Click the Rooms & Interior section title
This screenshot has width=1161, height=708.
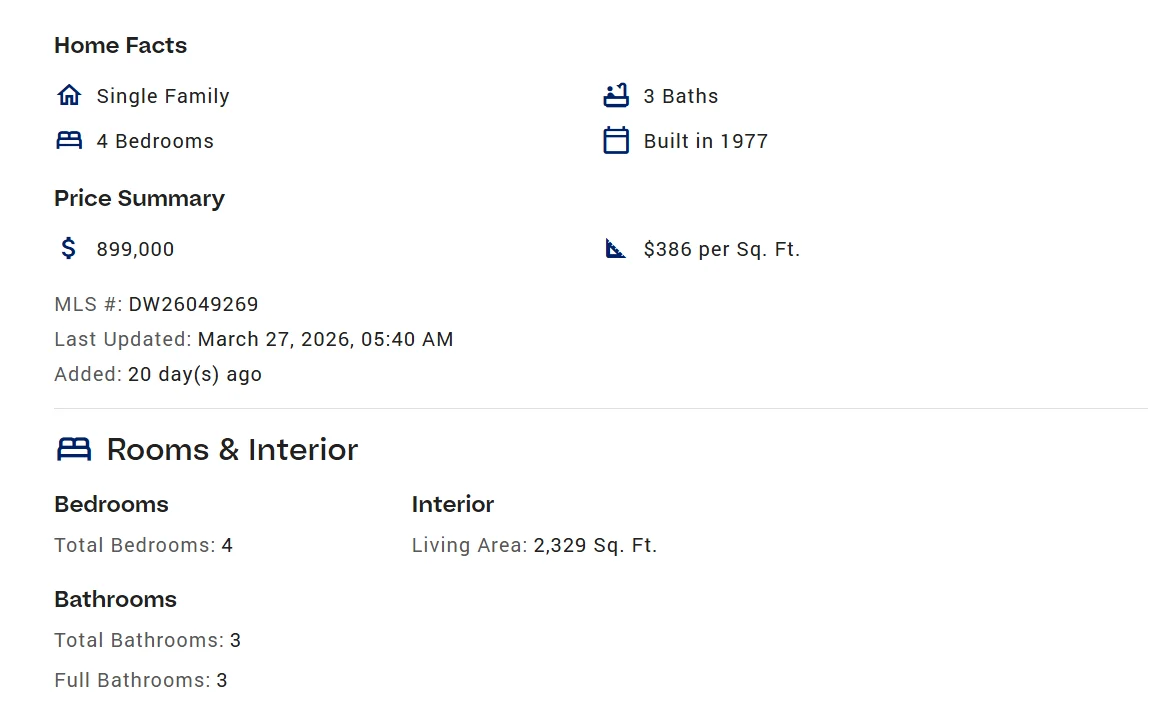click(x=232, y=449)
